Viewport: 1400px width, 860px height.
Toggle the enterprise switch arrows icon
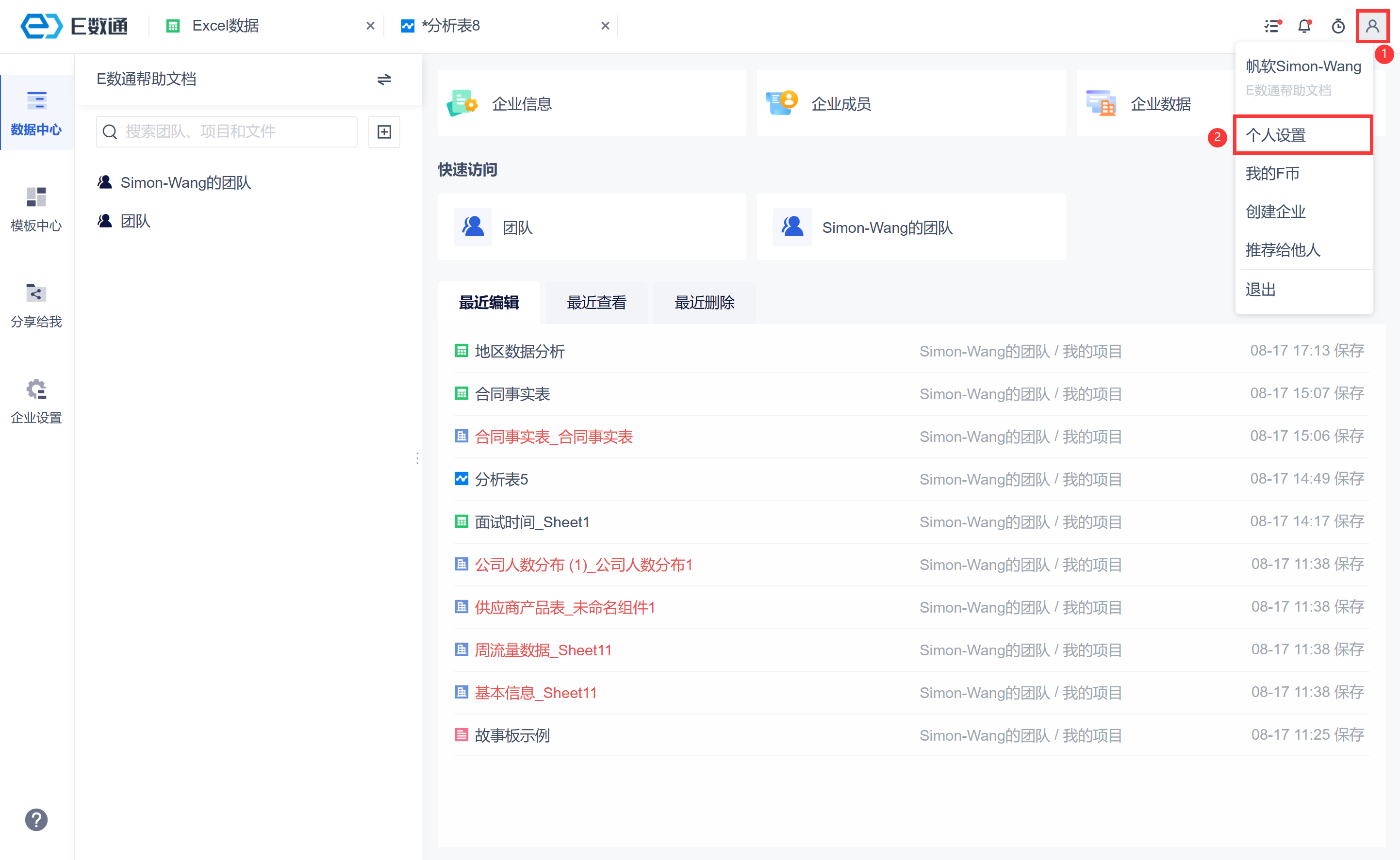(x=384, y=79)
